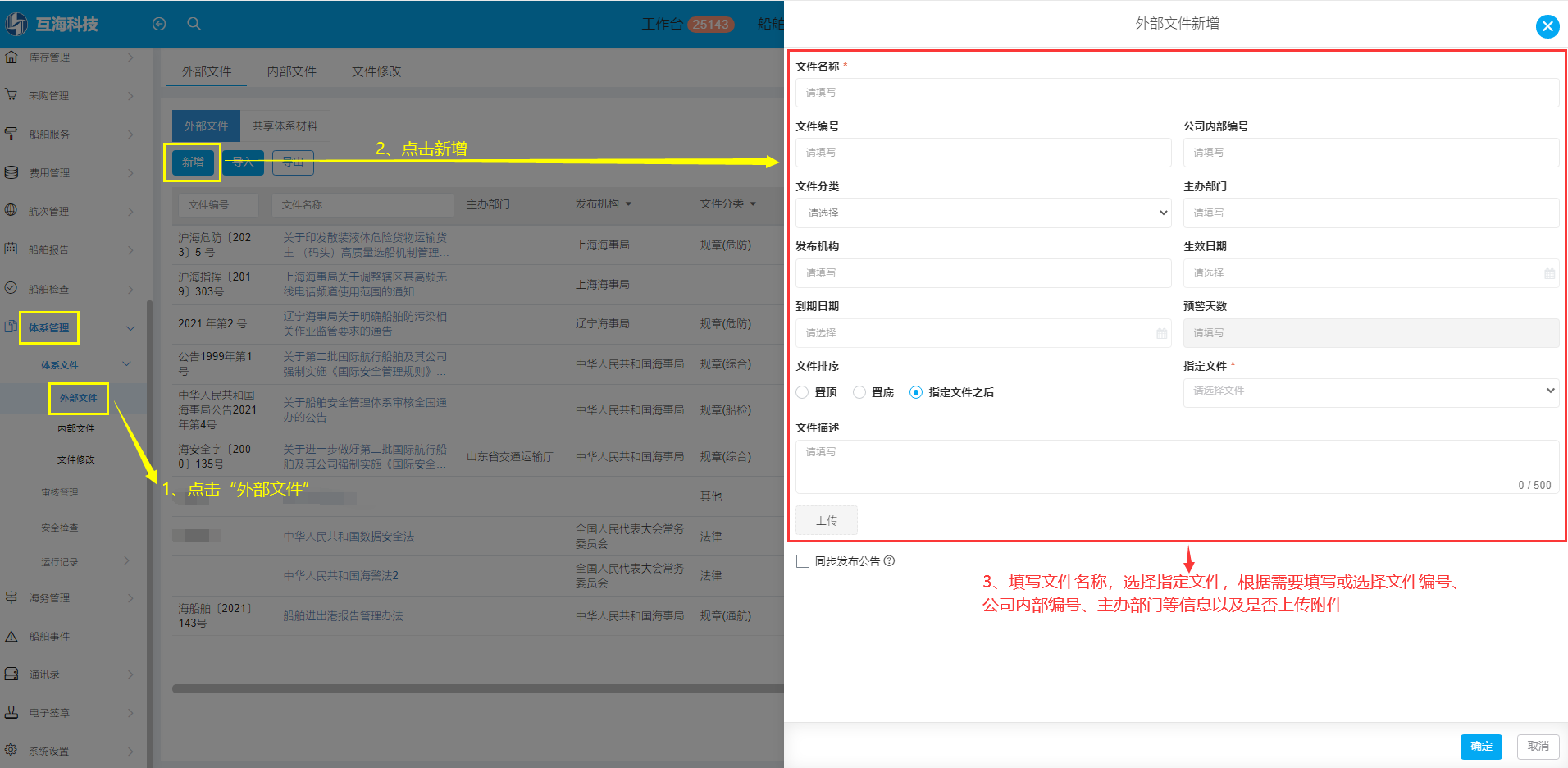Switch to the 内部文件 top tab

(291, 71)
